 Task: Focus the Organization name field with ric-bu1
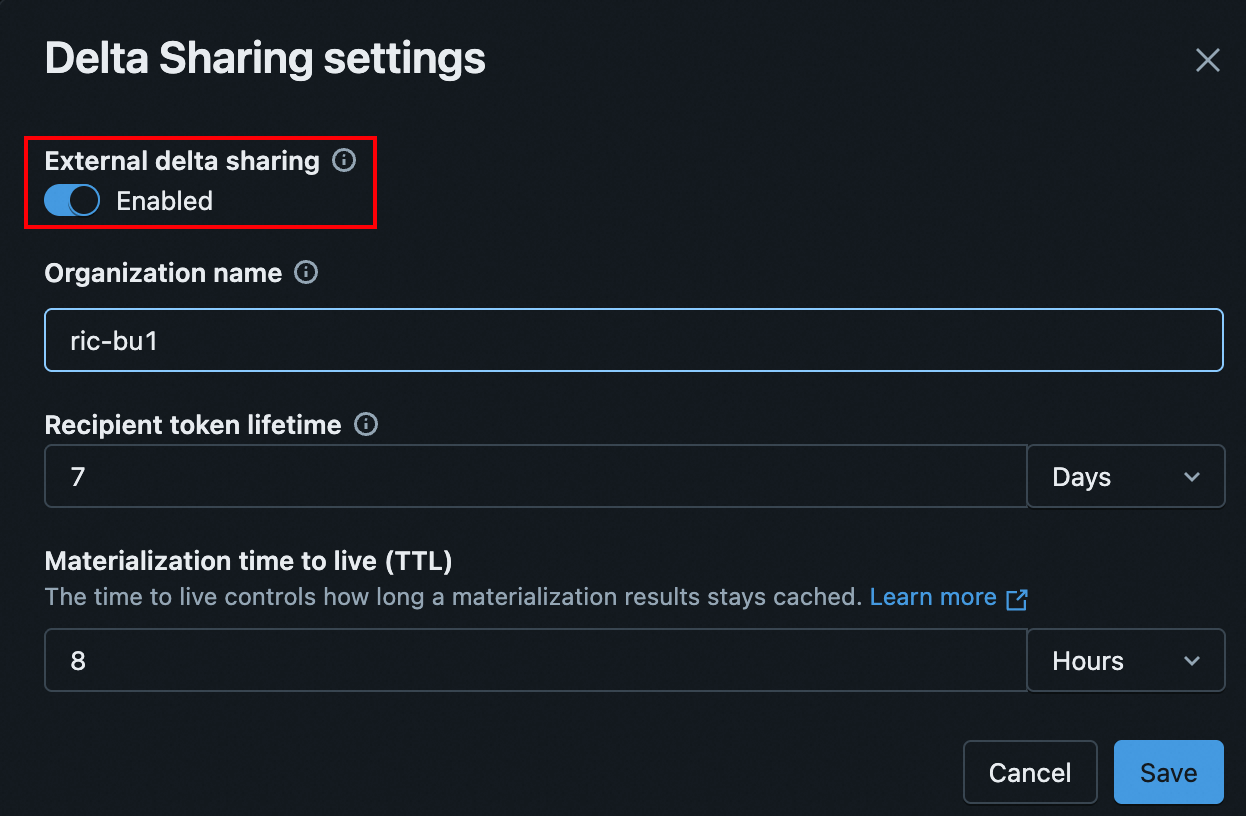tap(634, 341)
